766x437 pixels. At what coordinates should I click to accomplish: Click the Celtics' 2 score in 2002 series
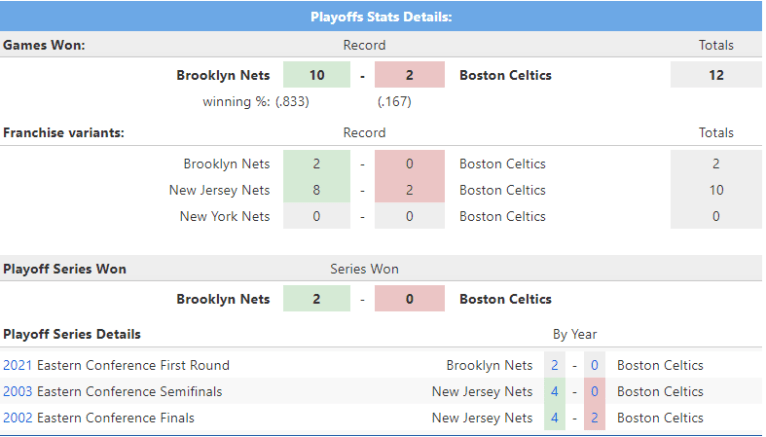[595, 417]
